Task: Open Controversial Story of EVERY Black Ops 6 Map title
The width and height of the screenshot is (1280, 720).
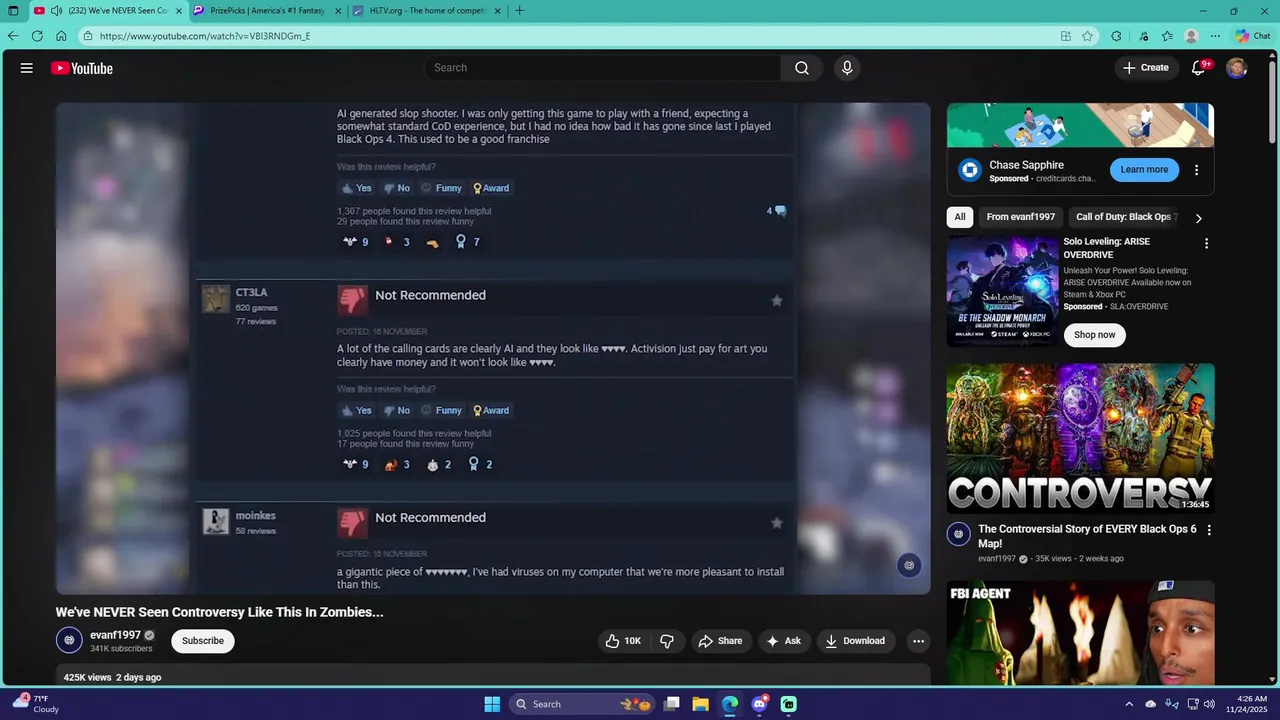Action: point(1087,536)
